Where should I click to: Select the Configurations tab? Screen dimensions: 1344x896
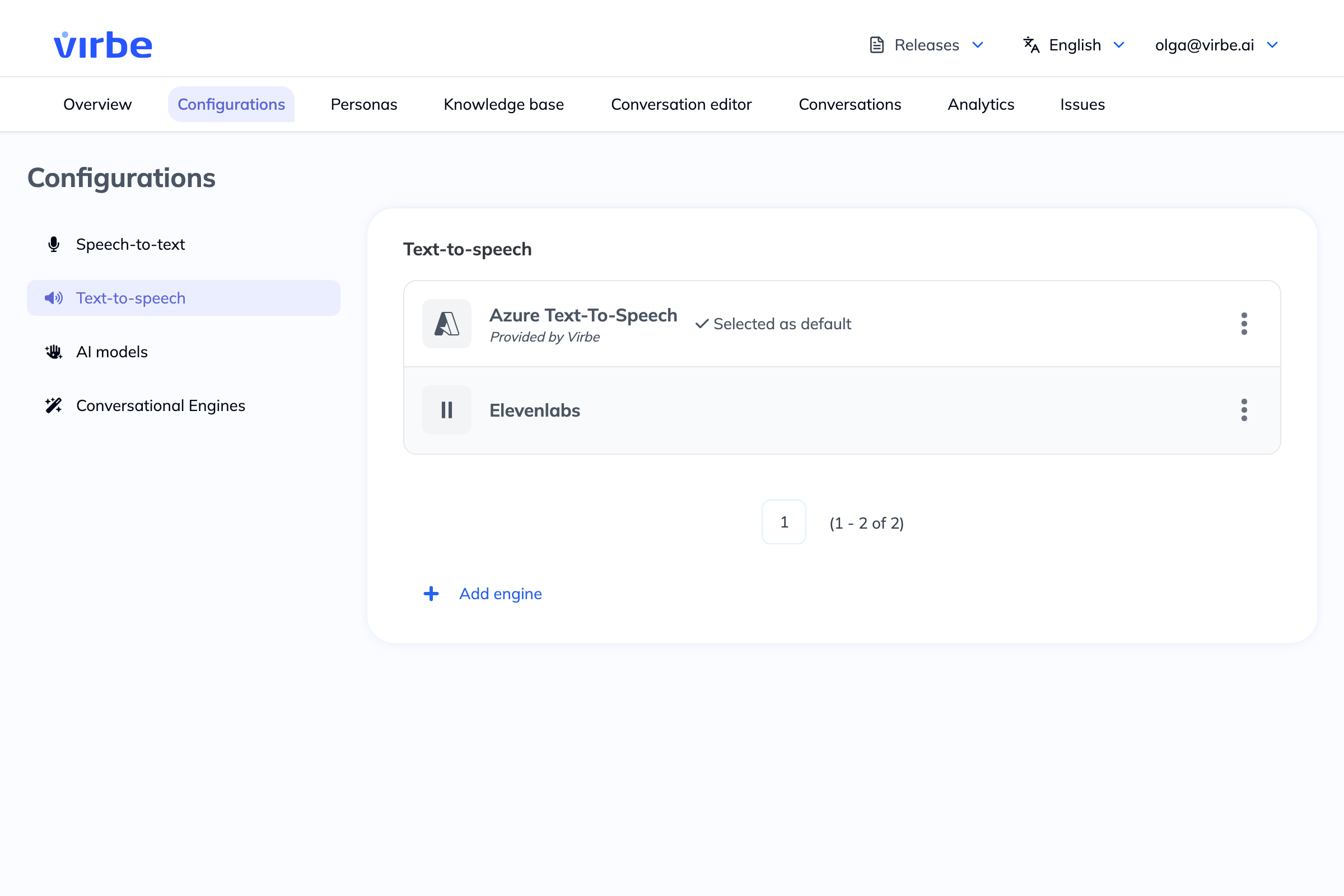tap(231, 104)
